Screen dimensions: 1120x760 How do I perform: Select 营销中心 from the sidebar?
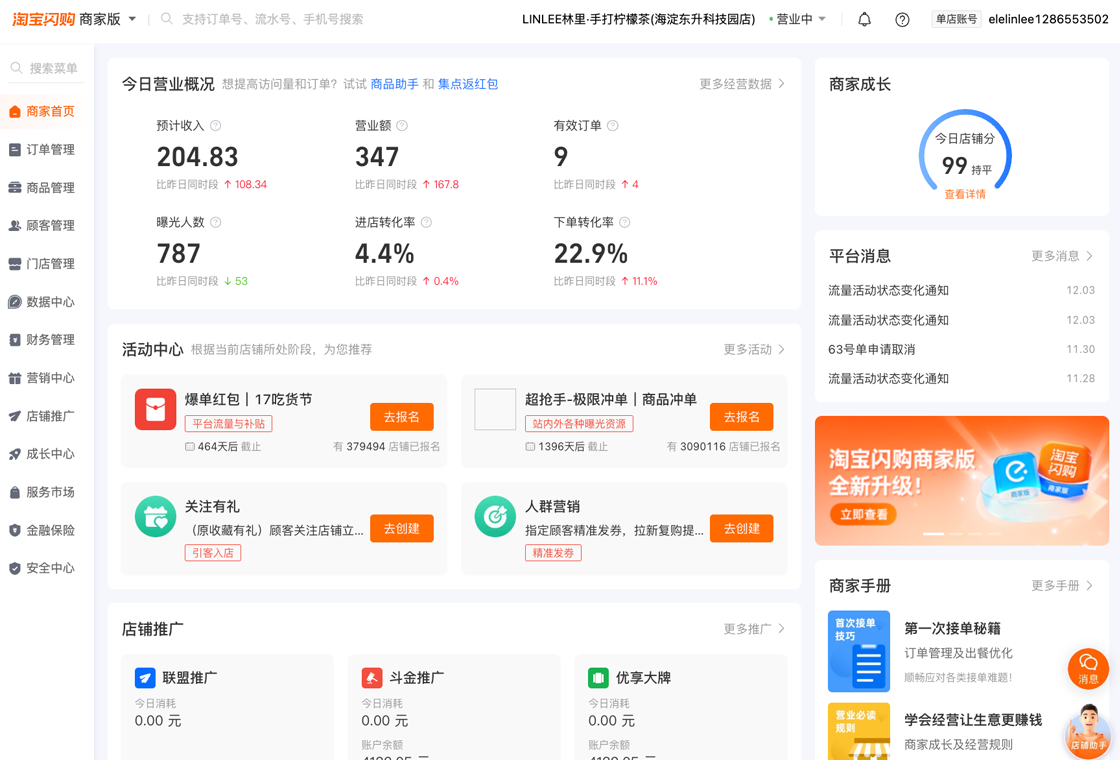click(50, 378)
